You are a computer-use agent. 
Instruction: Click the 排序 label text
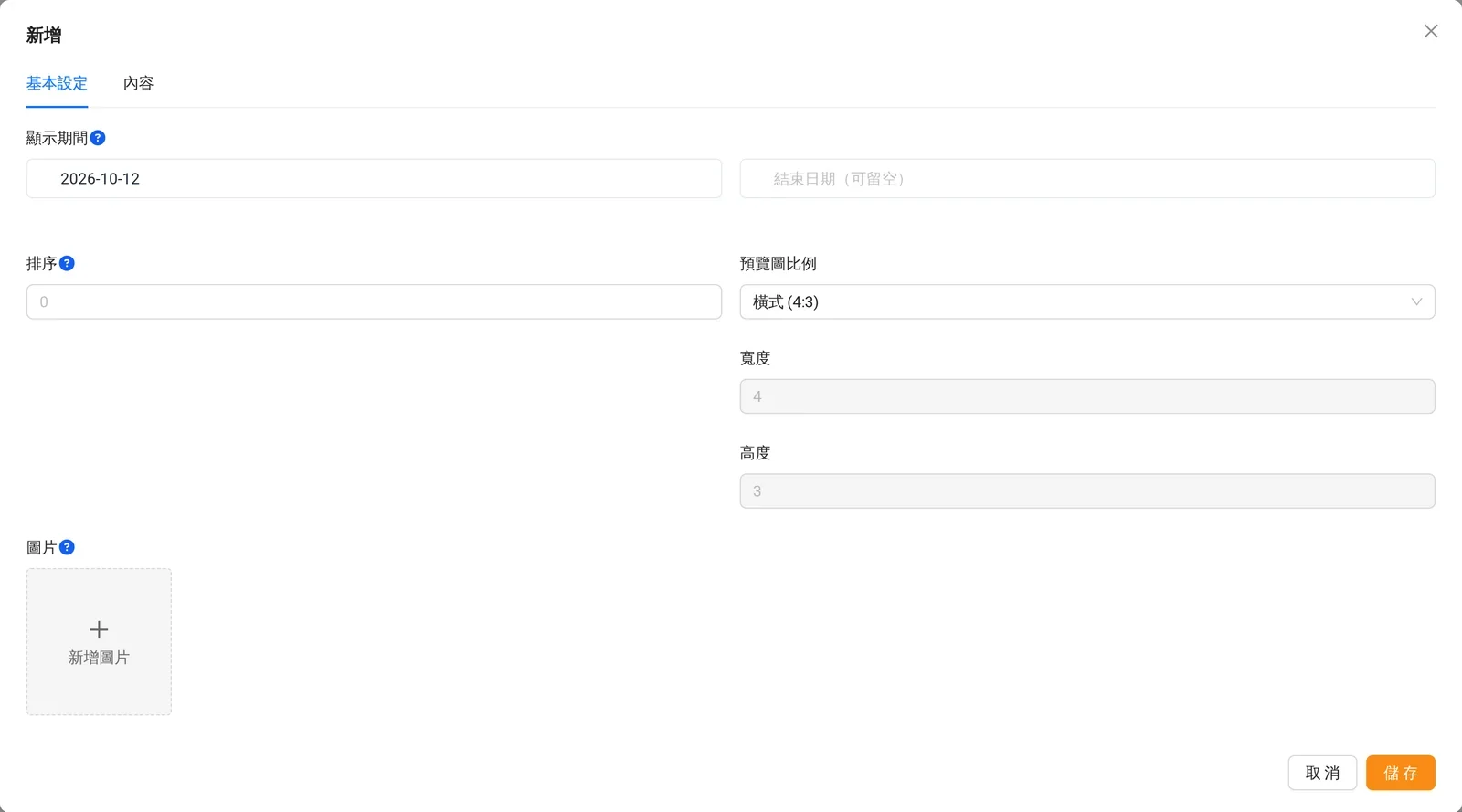point(41,263)
